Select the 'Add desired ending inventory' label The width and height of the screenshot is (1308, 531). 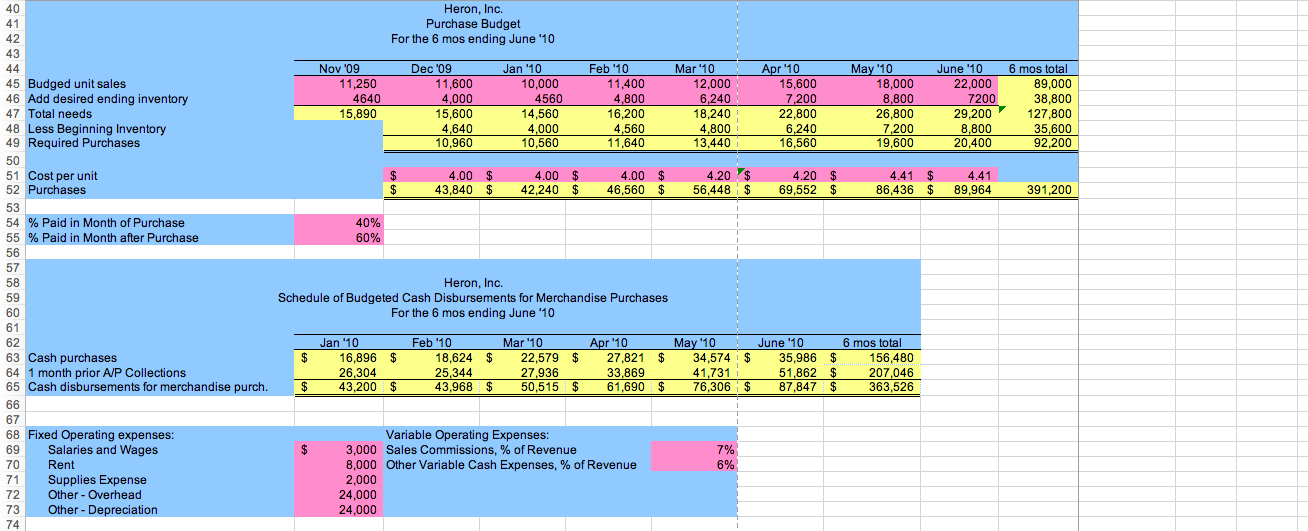(109, 99)
